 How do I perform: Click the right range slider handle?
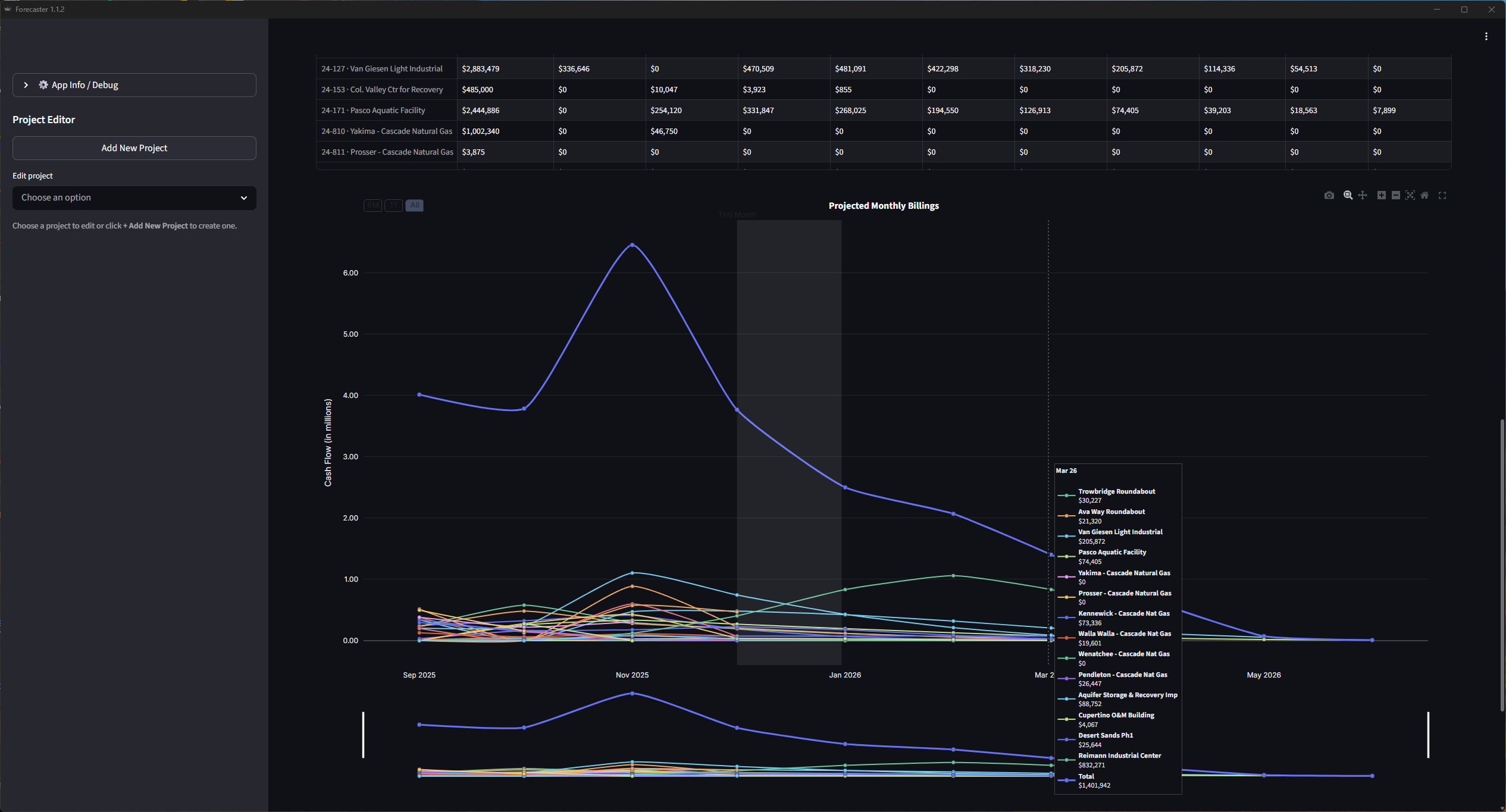pos(1428,735)
